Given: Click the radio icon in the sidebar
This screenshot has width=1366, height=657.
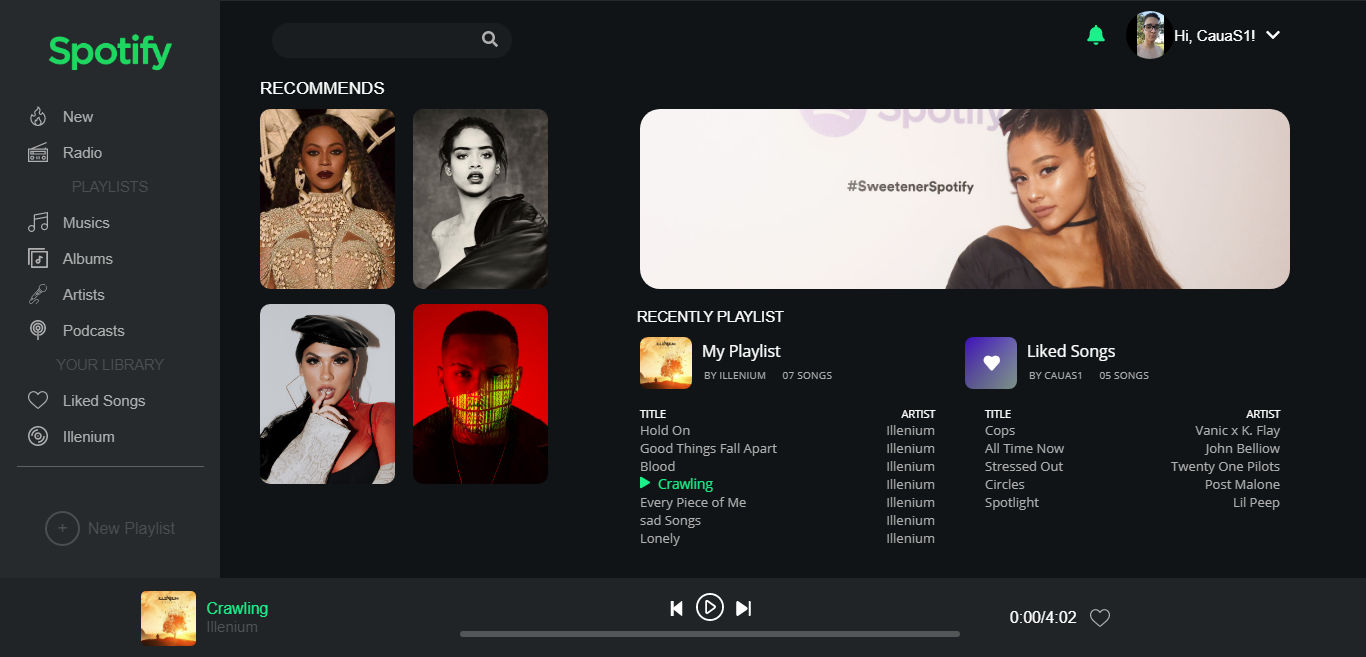Looking at the screenshot, I should (38, 153).
